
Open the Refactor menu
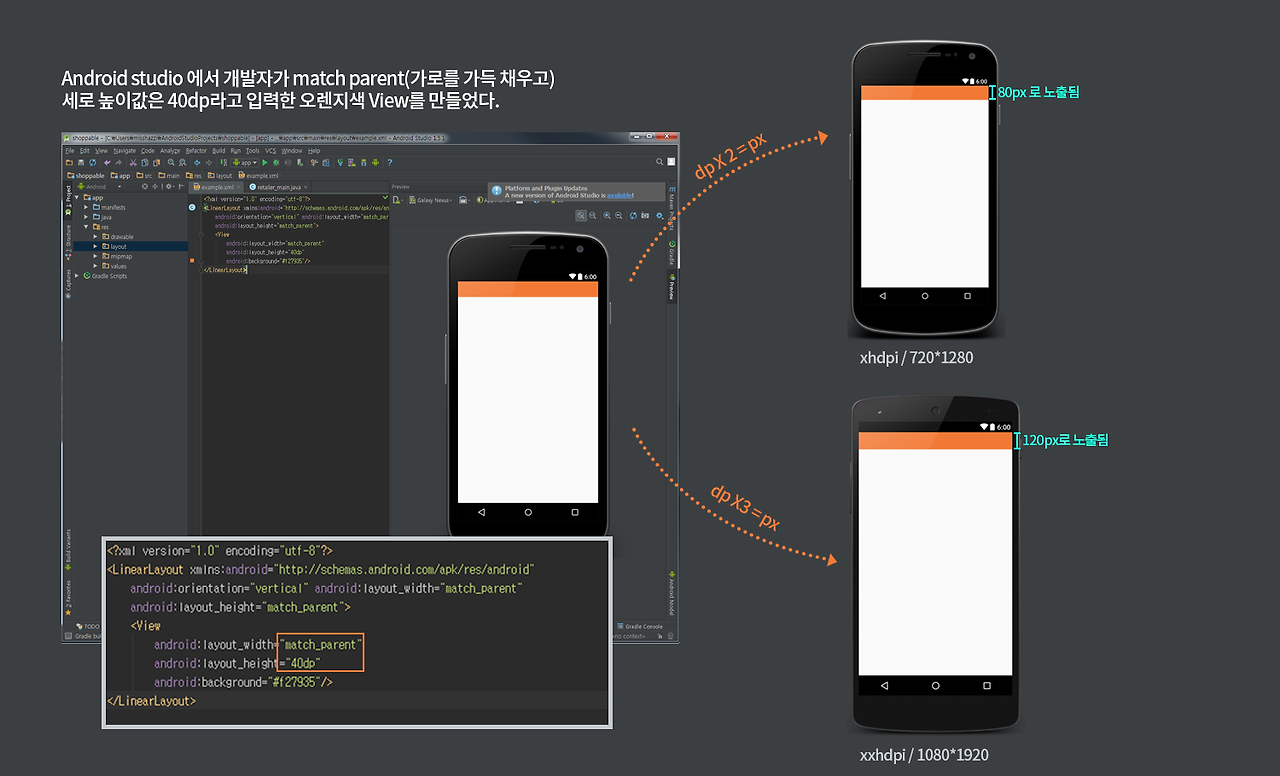coord(196,150)
